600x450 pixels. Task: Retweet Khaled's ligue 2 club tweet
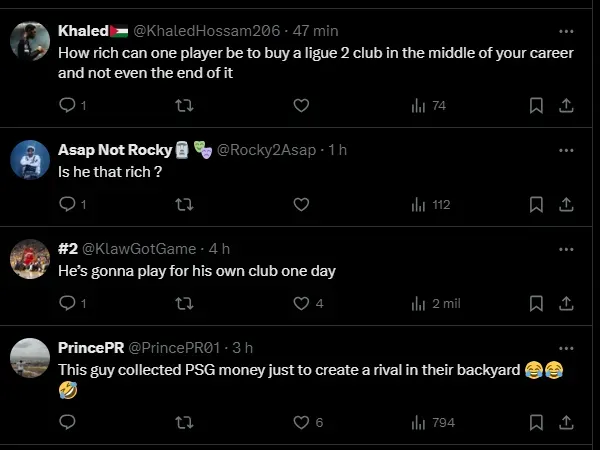click(184, 105)
